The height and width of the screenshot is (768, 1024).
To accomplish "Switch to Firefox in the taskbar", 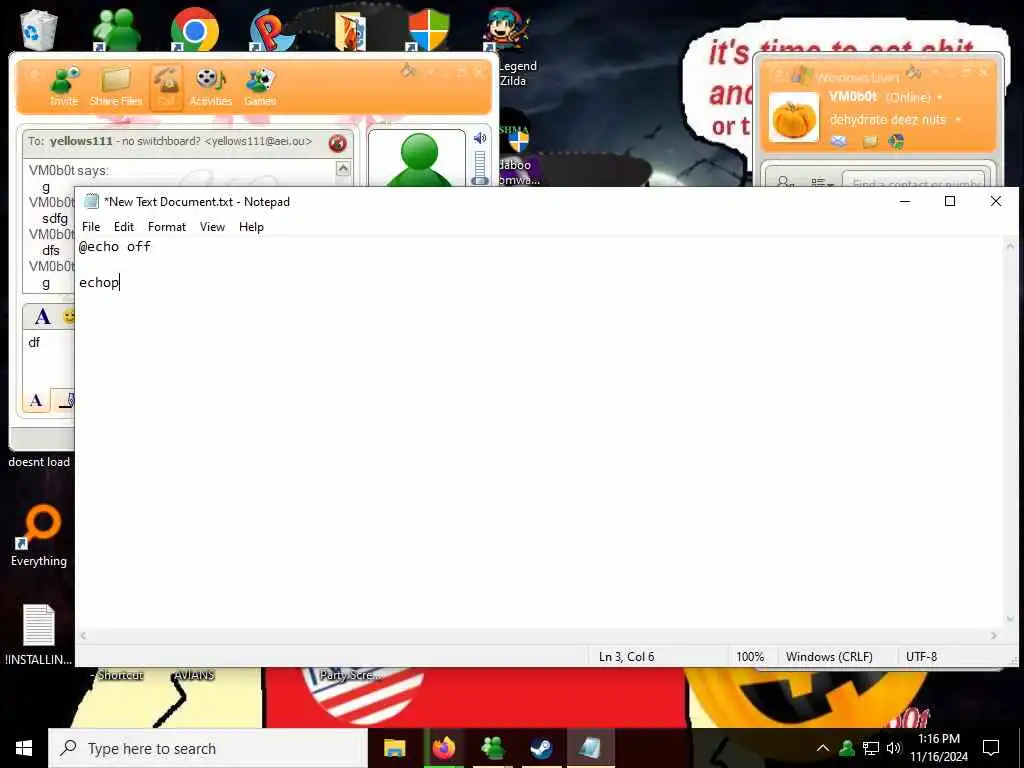I will (443, 748).
